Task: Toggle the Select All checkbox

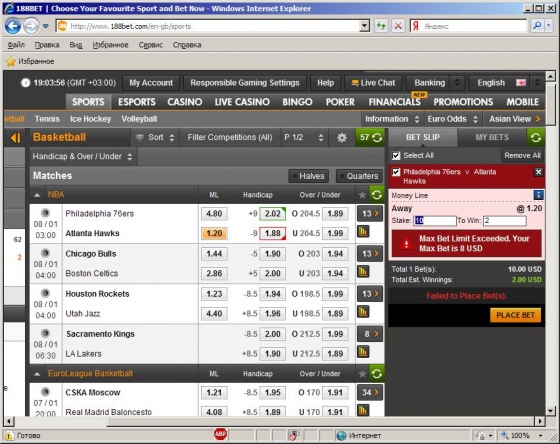Action: point(396,156)
